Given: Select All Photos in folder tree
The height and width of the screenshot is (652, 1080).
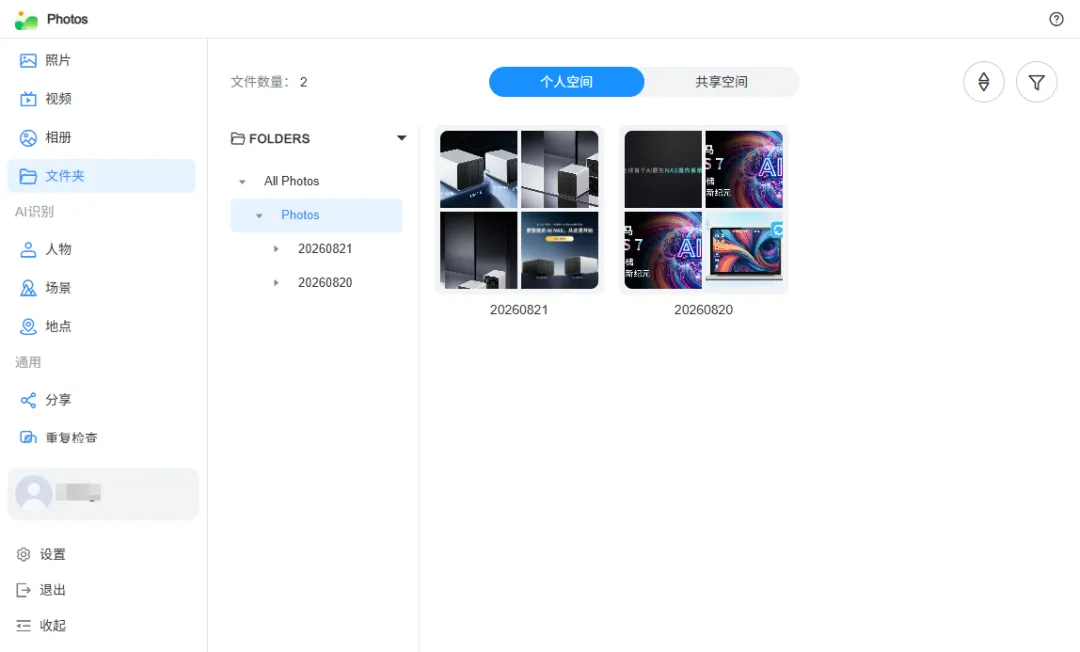Looking at the screenshot, I should [x=291, y=181].
